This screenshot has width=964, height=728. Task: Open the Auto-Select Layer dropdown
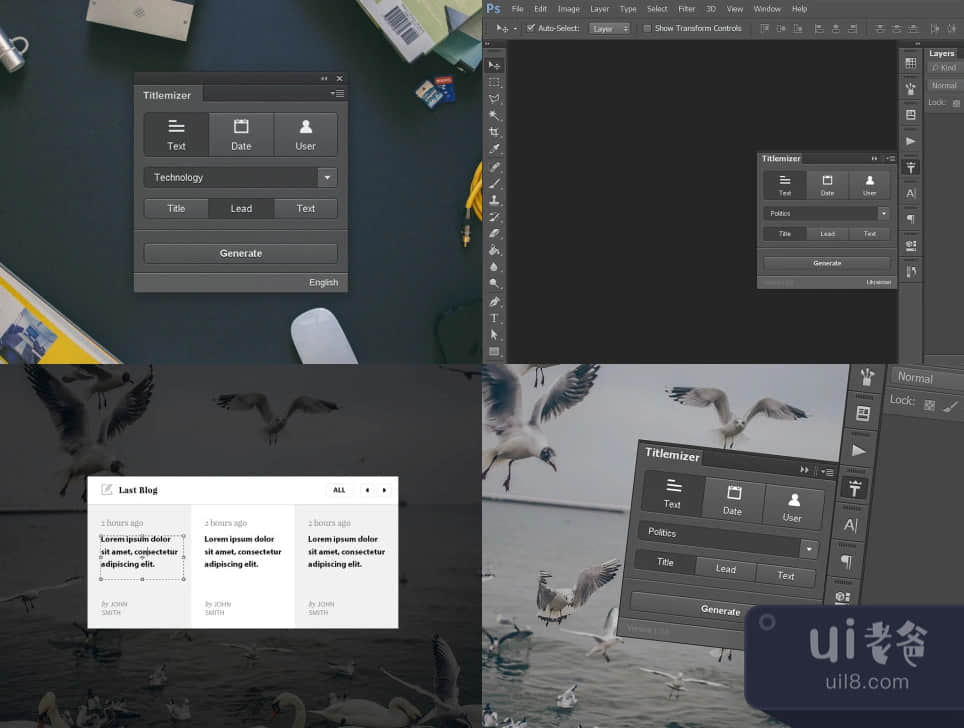point(609,28)
